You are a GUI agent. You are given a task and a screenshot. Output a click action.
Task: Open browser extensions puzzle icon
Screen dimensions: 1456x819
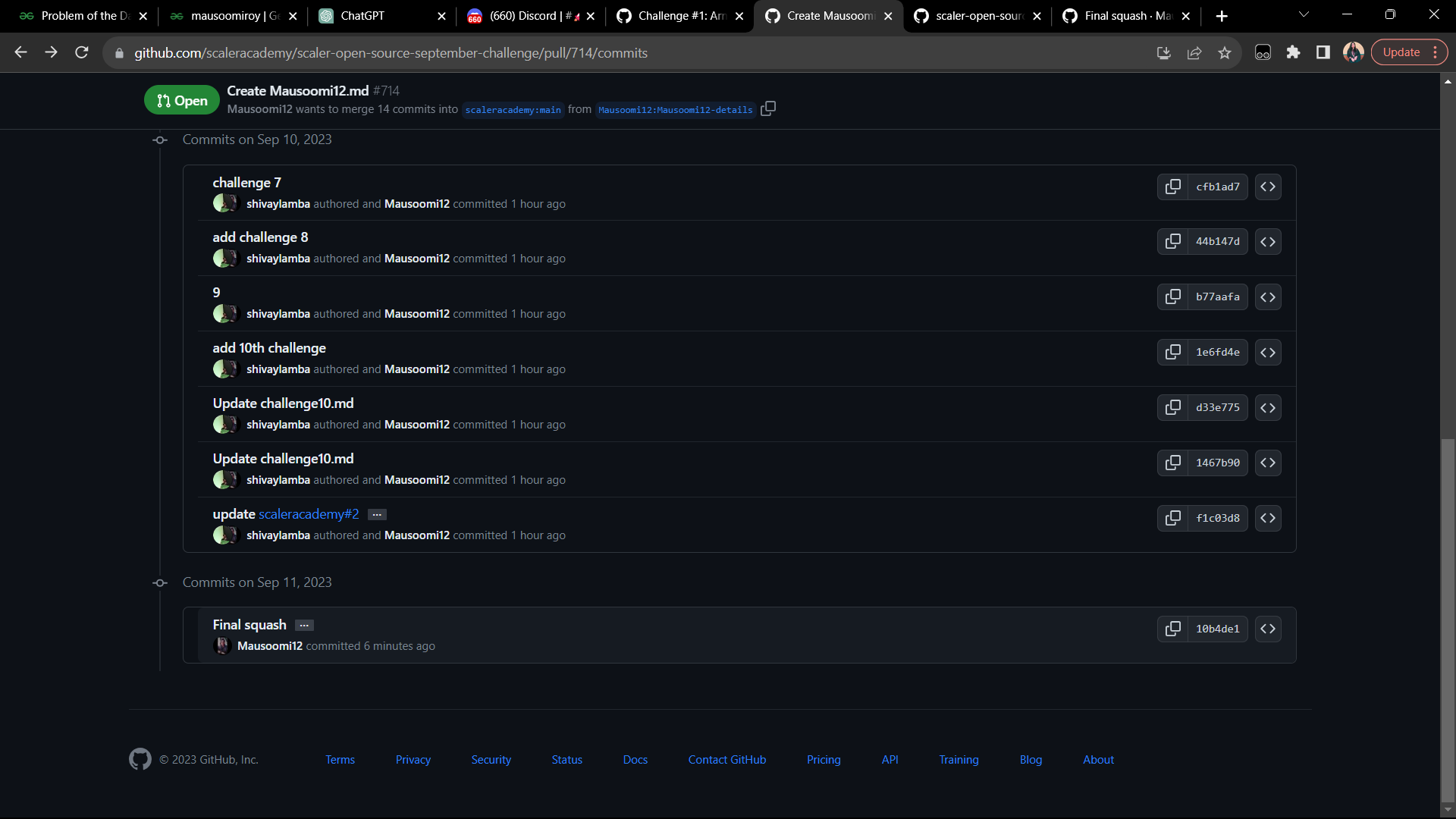pos(1293,52)
